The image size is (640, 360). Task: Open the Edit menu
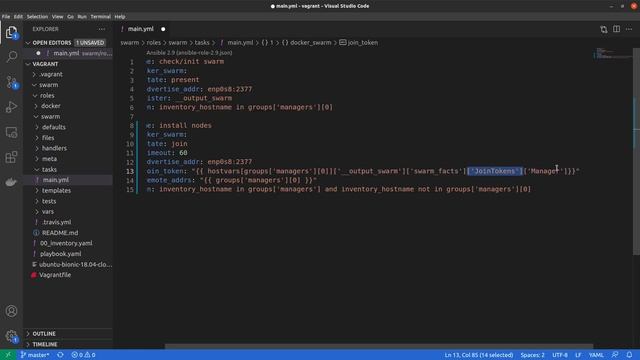click(x=18, y=17)
